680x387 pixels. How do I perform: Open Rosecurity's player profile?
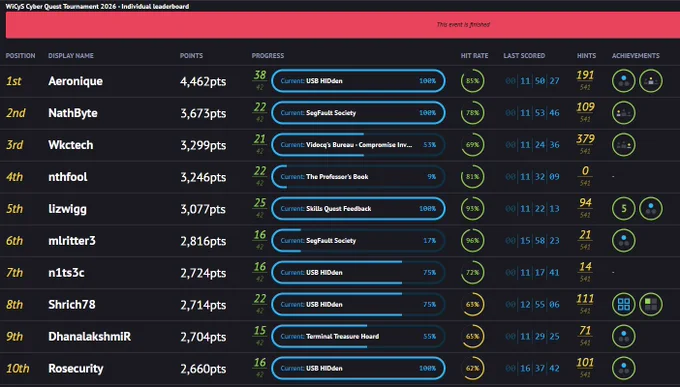coord(76,369)
